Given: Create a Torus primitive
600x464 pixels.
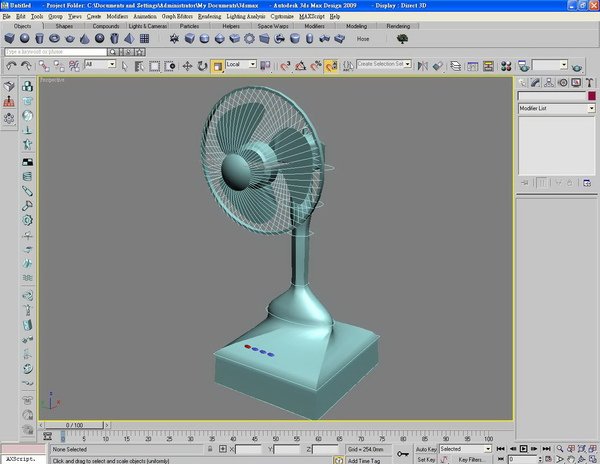Looking at the screenshot, I should 54,38.
